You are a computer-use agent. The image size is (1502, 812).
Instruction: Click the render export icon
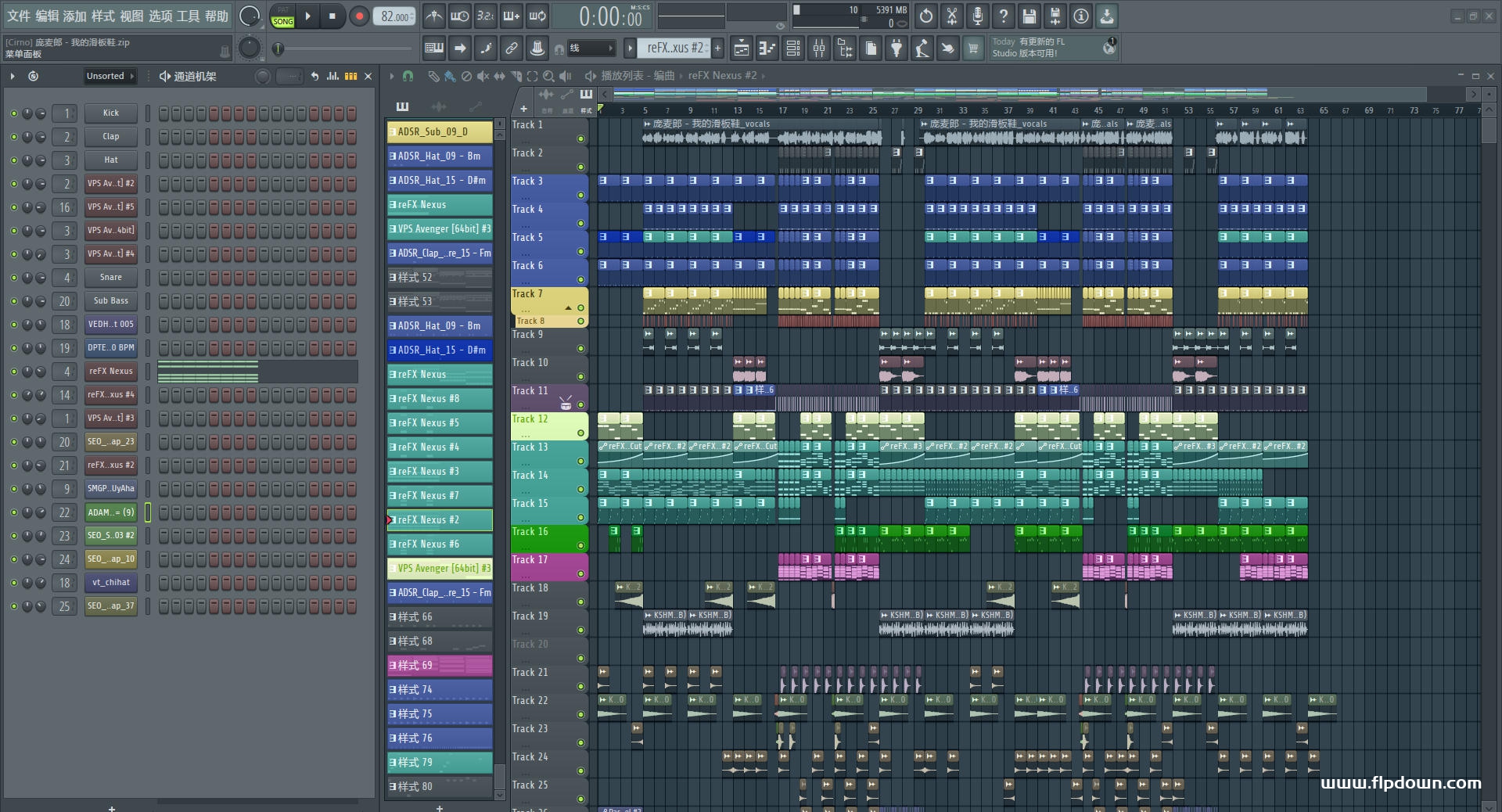pos(1055,16)
